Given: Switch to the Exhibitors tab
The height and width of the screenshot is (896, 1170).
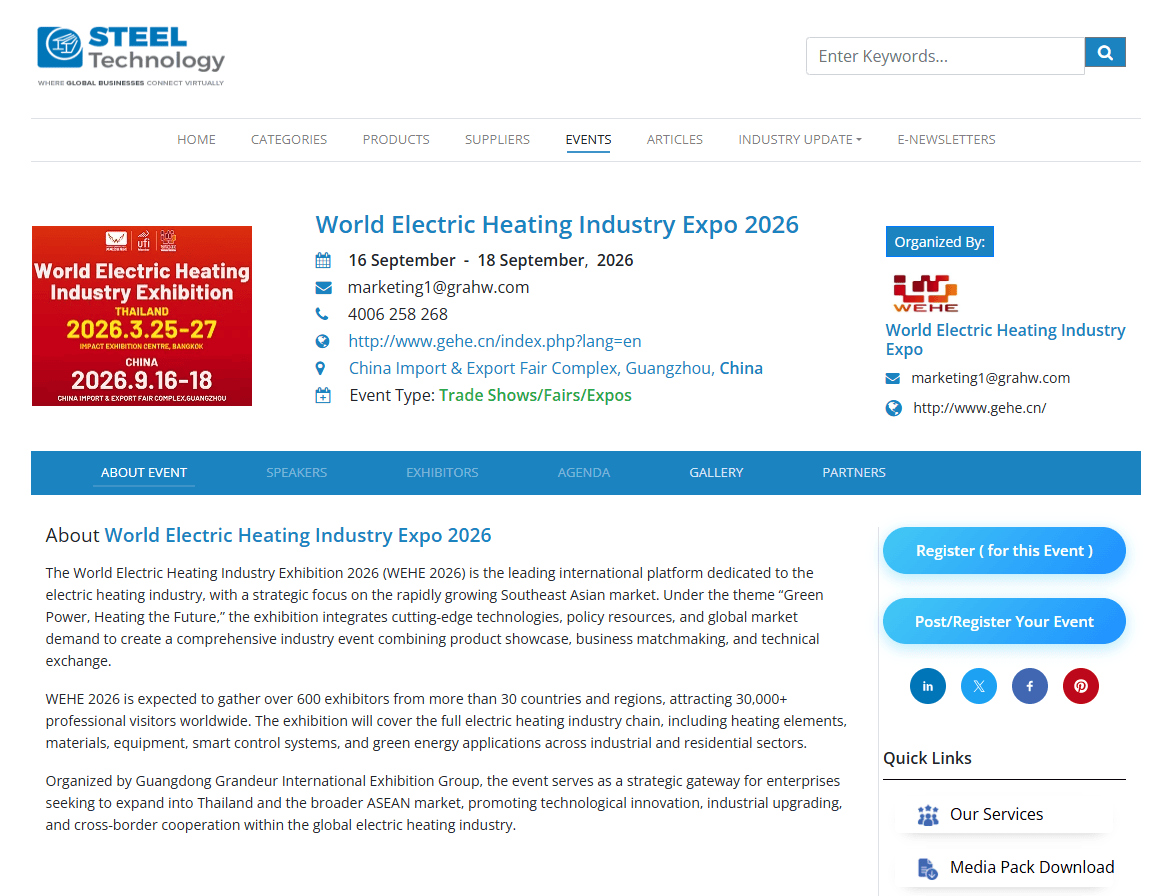Looking at the screenshot, I should pos(442,472).
